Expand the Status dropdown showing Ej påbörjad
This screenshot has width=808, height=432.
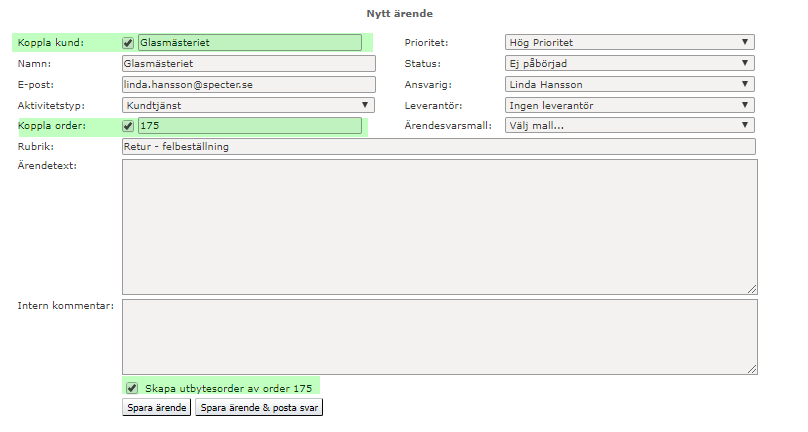coord(629,64)
